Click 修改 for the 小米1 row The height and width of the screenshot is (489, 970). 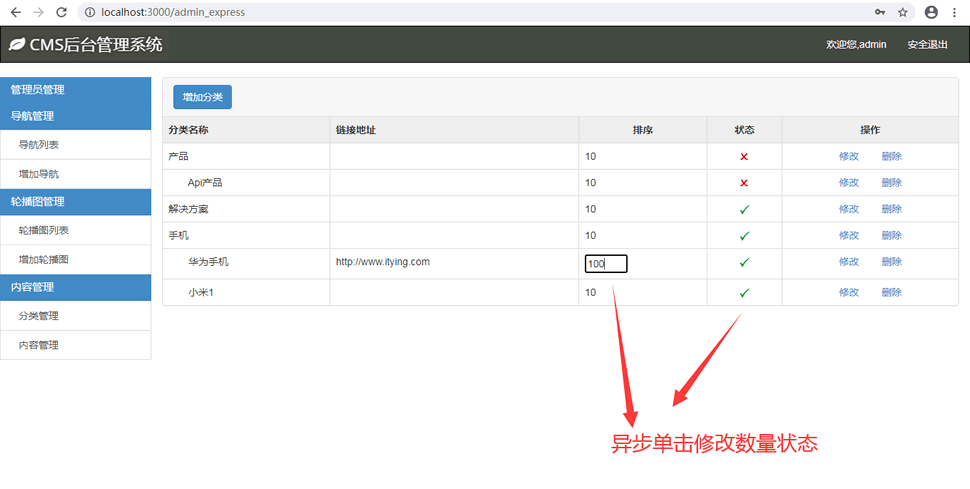[x=849, y=292]
